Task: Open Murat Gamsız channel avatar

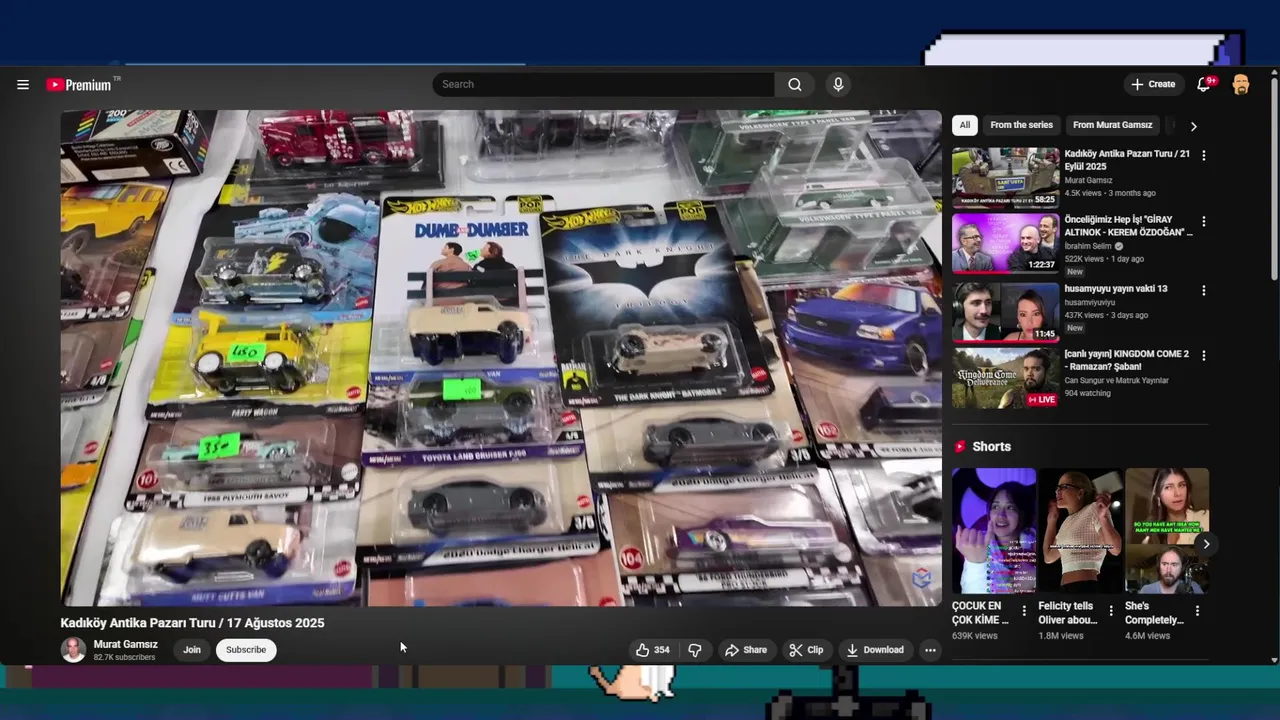Action: [x=73, y=650]
